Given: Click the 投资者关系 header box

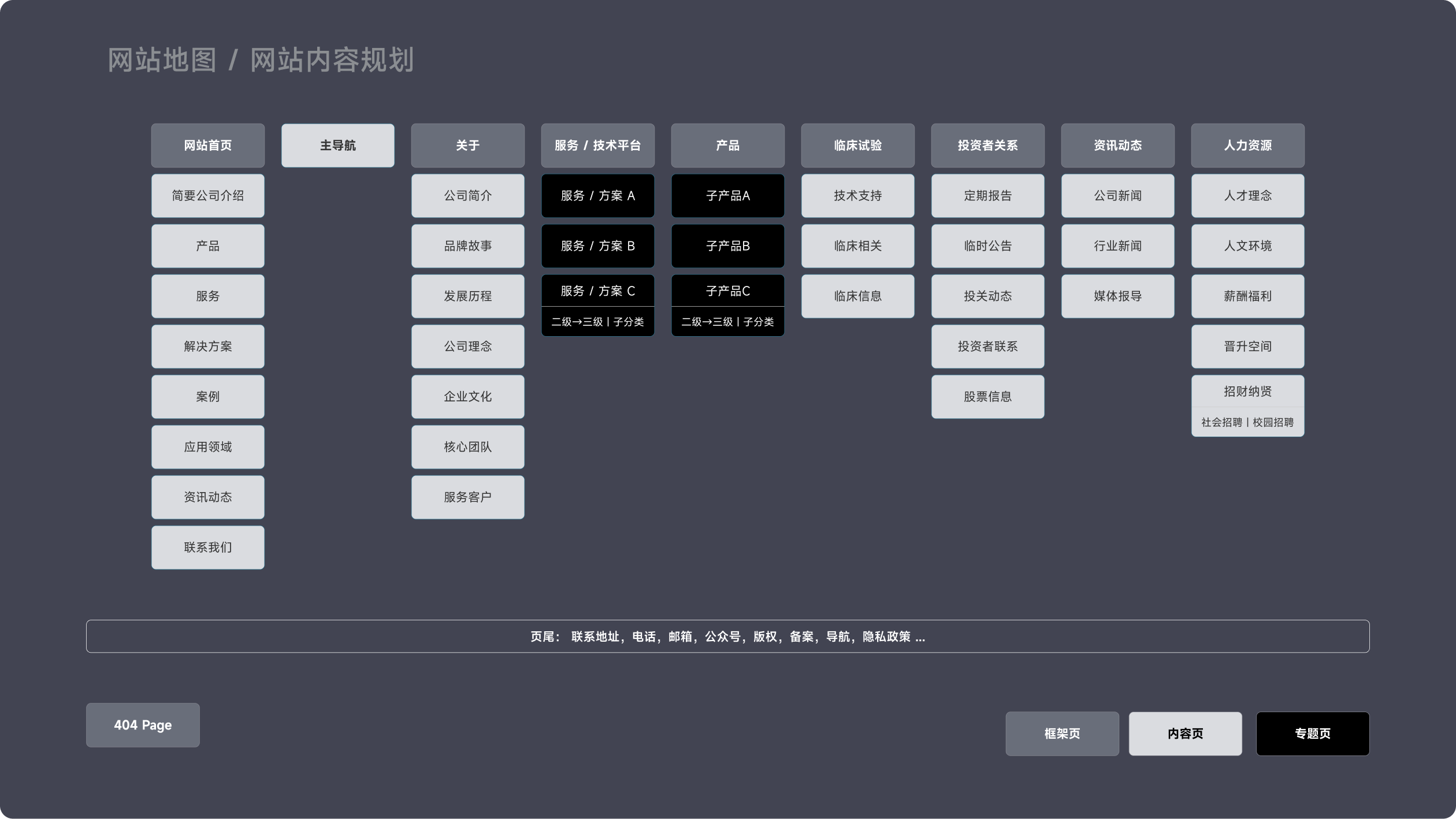Looking at the screenshot, I should tap(987, 146).
